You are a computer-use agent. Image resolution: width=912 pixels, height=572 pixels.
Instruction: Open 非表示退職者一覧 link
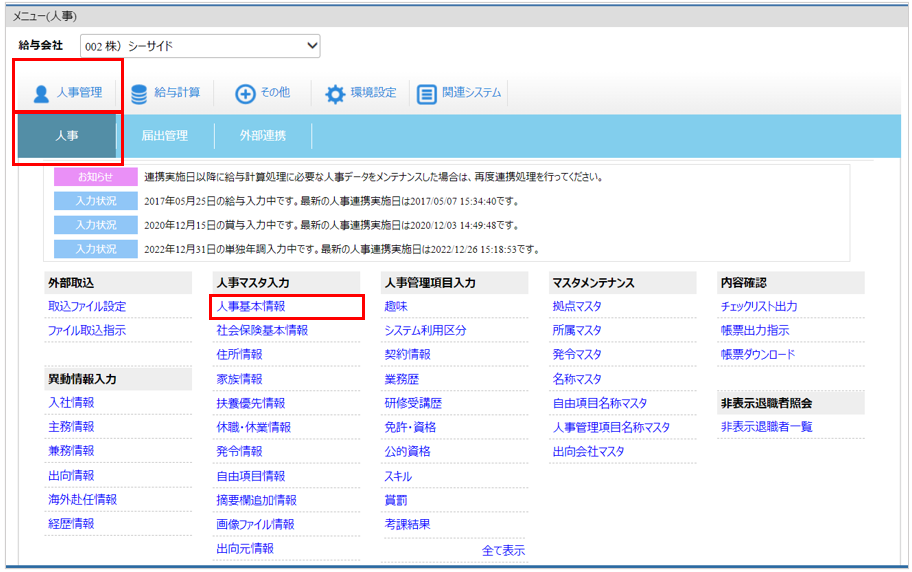(x=767, y=427)
